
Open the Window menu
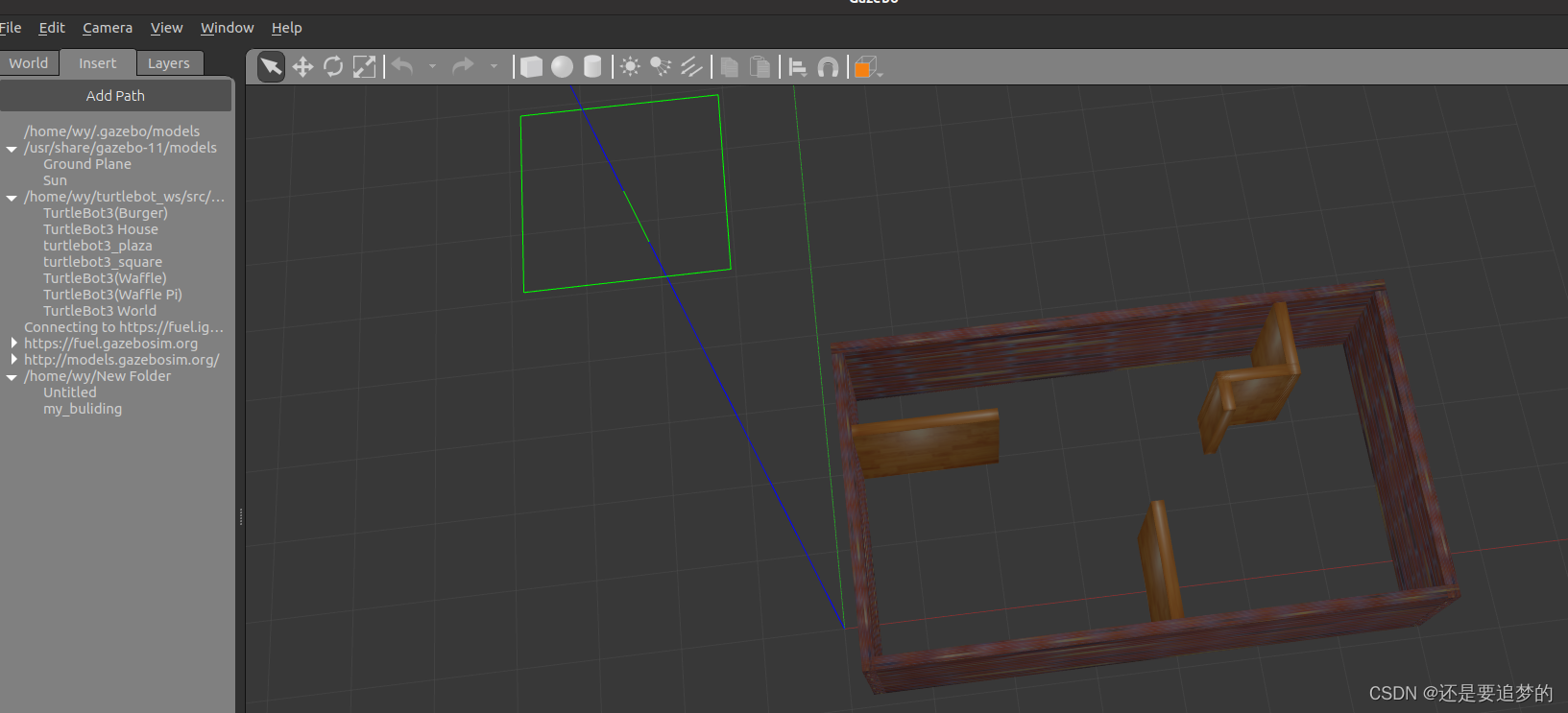pyautogui.click(x=227, y=28)
